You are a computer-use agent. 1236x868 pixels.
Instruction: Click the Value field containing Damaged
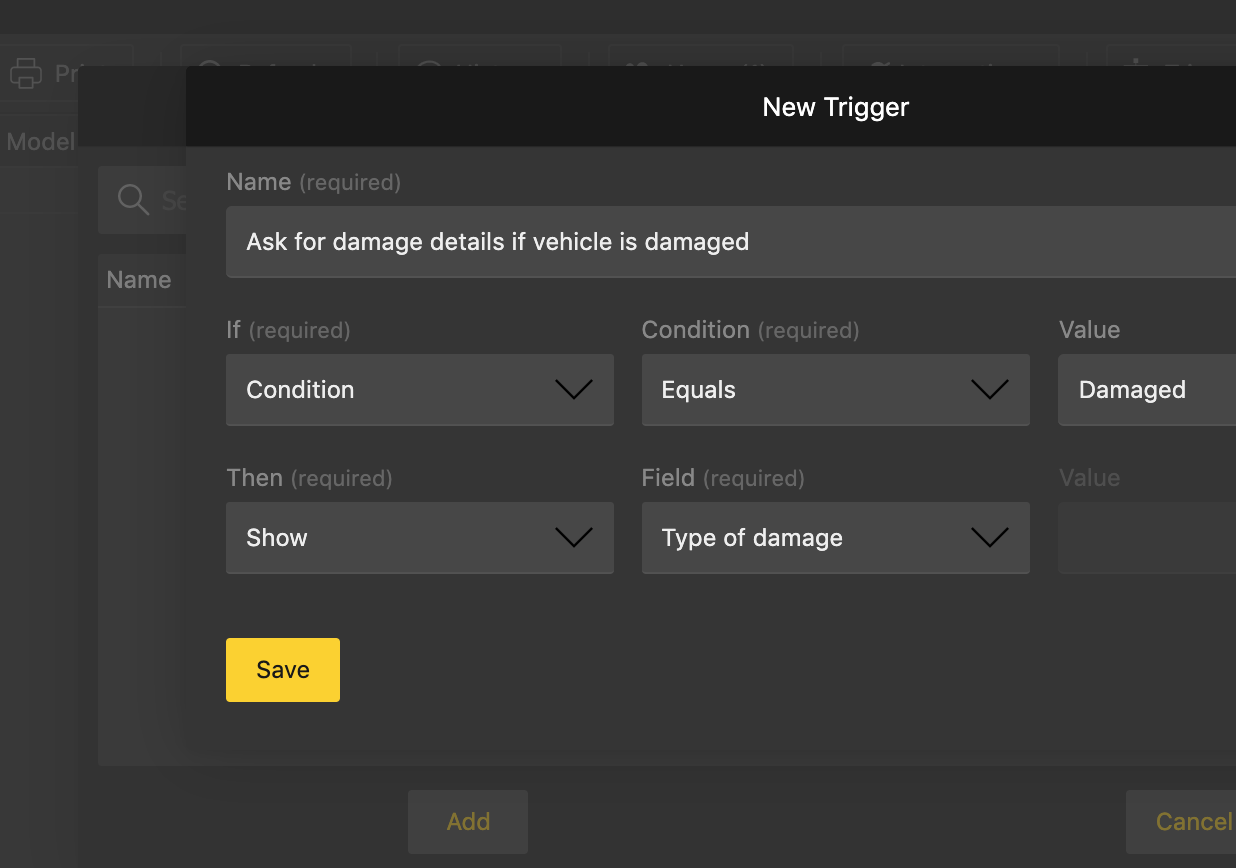tap(1146, 390)
